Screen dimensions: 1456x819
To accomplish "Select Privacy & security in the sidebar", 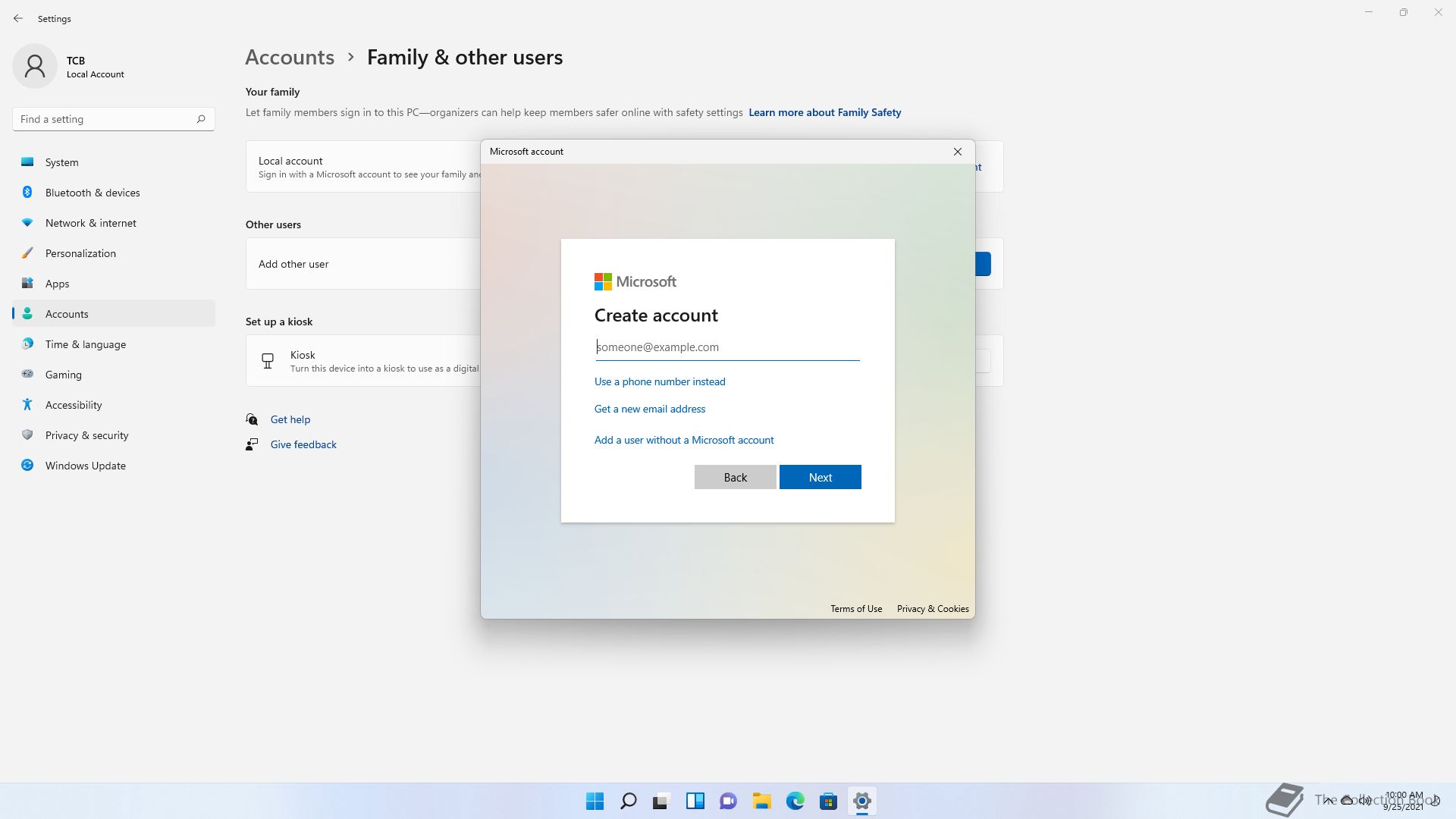I will click(86, 435).
